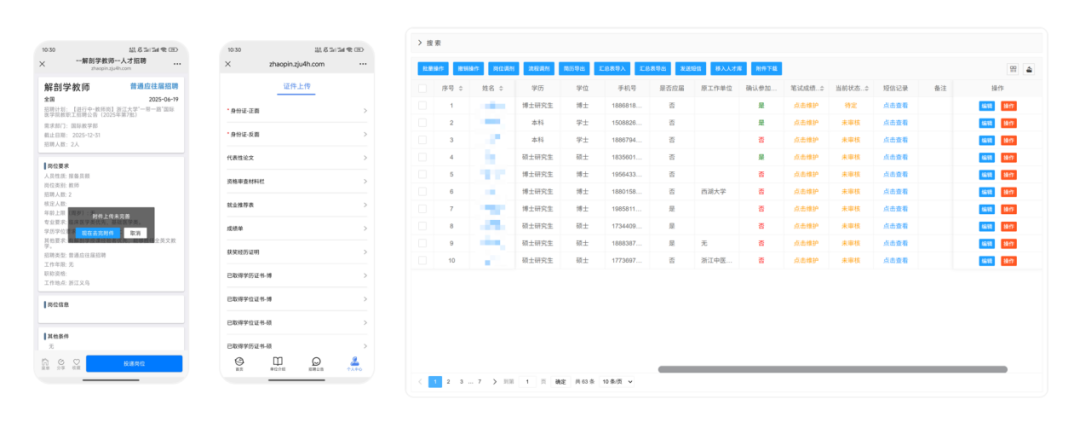The height and width of the screenshot is (434, 1080).
Task: Close the middle phone's zhaopin page
Action: click(228, 63)
